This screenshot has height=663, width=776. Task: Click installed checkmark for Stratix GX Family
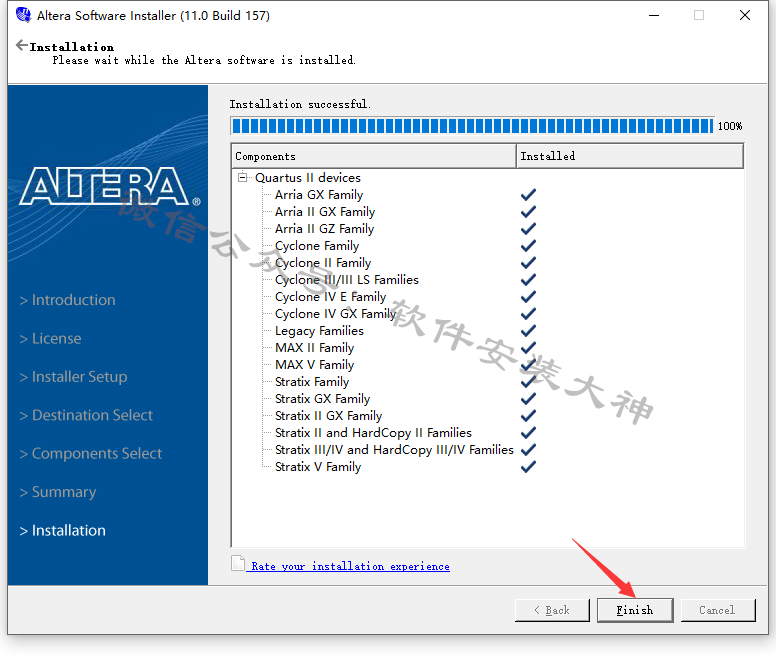(x=528, y=399)
